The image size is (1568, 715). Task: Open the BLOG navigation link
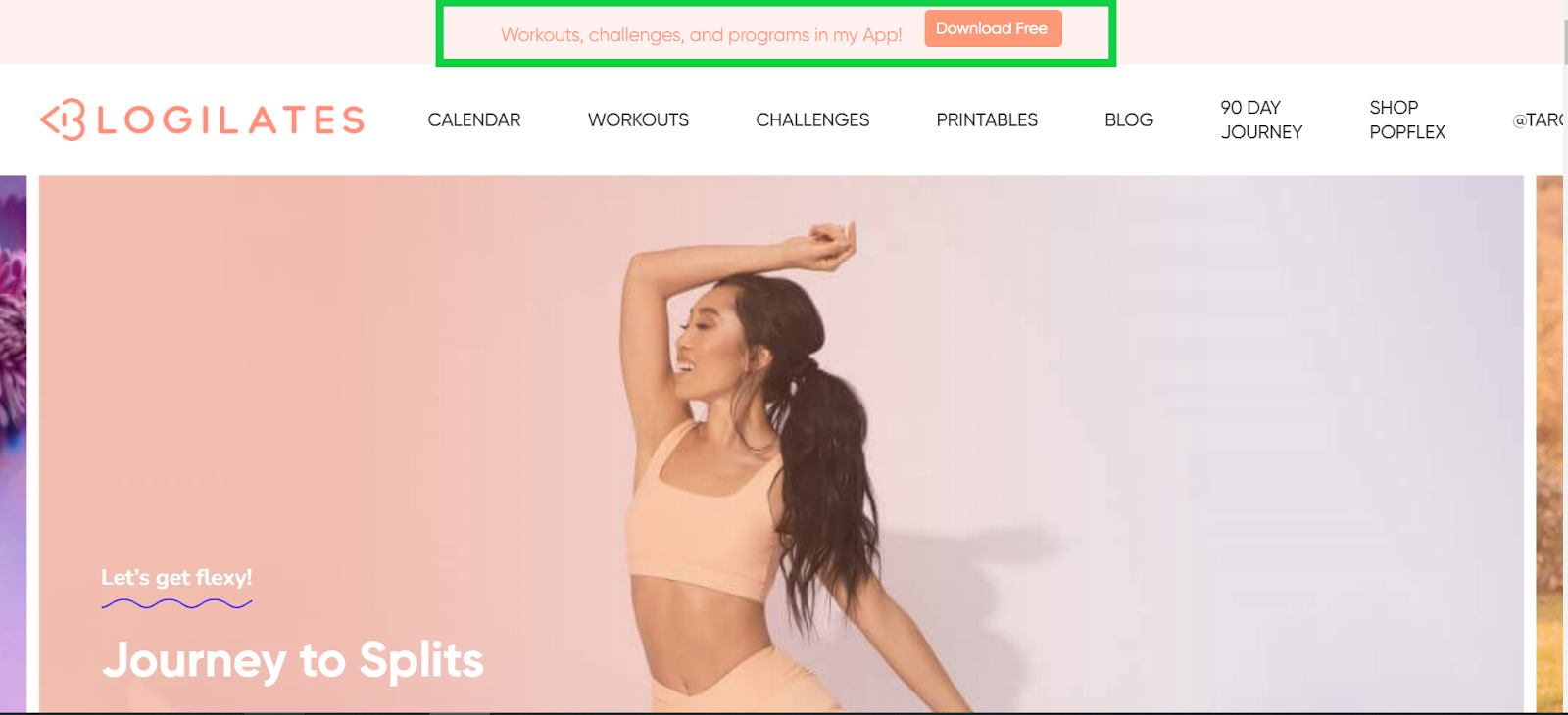[x=1129, y=119]
